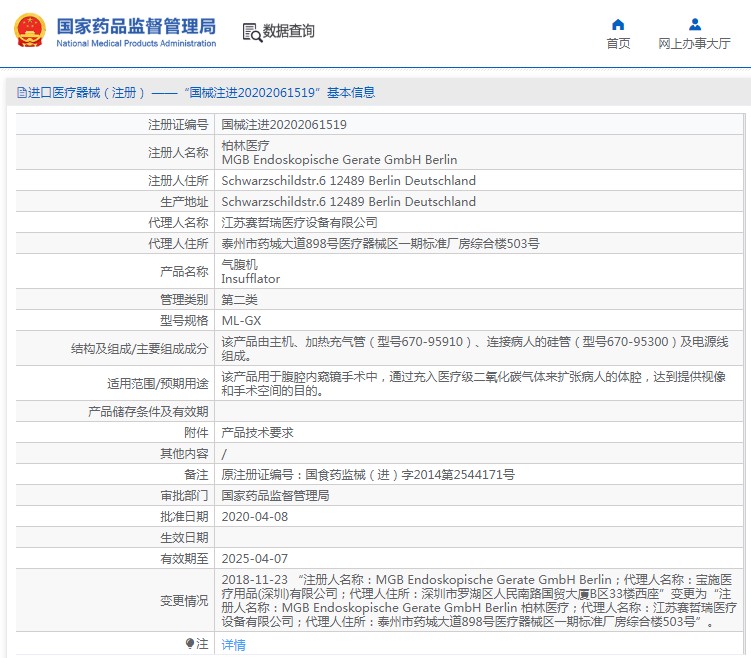Click the data query magnifier icon
The height and width of the screenshot is (658, 751).
tap(252, 32)
